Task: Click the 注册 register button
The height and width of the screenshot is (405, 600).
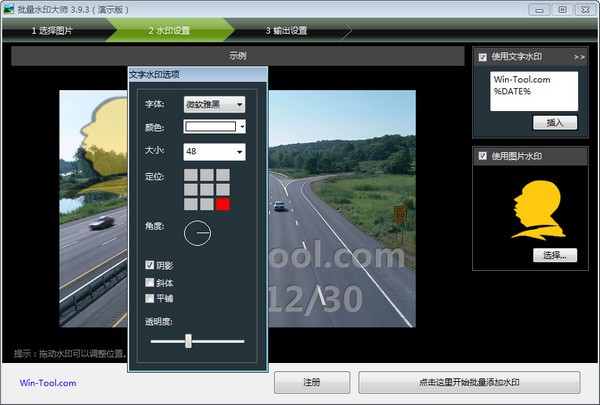Action: [312, 383]
